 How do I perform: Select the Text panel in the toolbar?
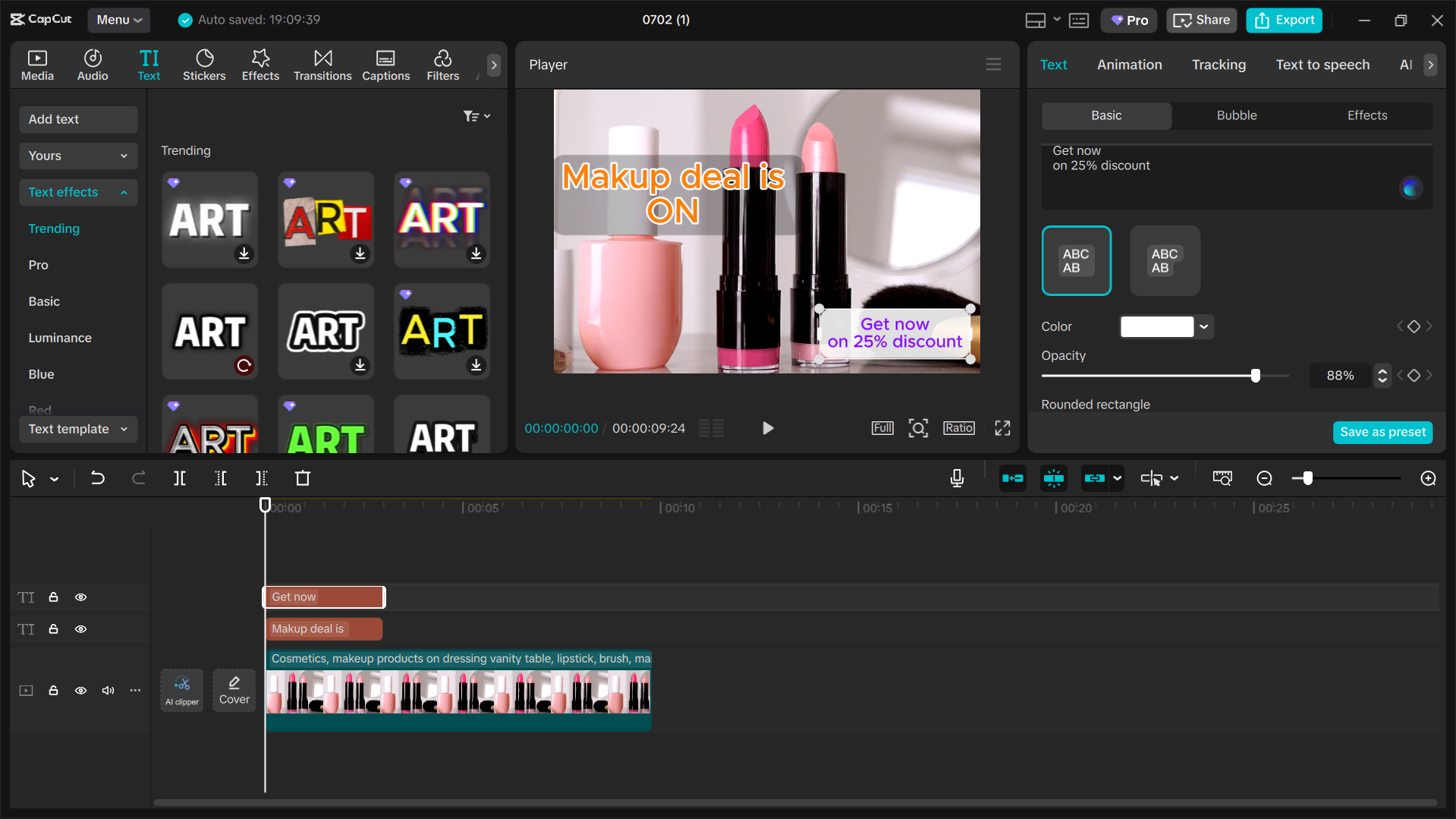(x=149, y=65)
